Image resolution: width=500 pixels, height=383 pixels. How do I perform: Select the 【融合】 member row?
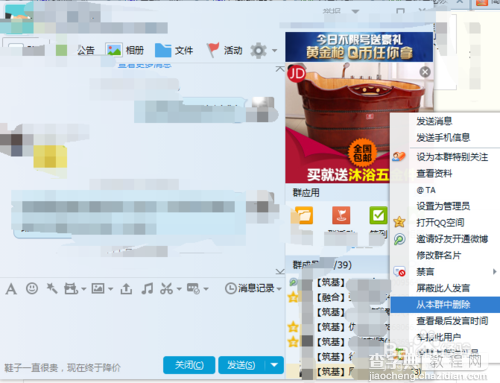tap(338, 297)
